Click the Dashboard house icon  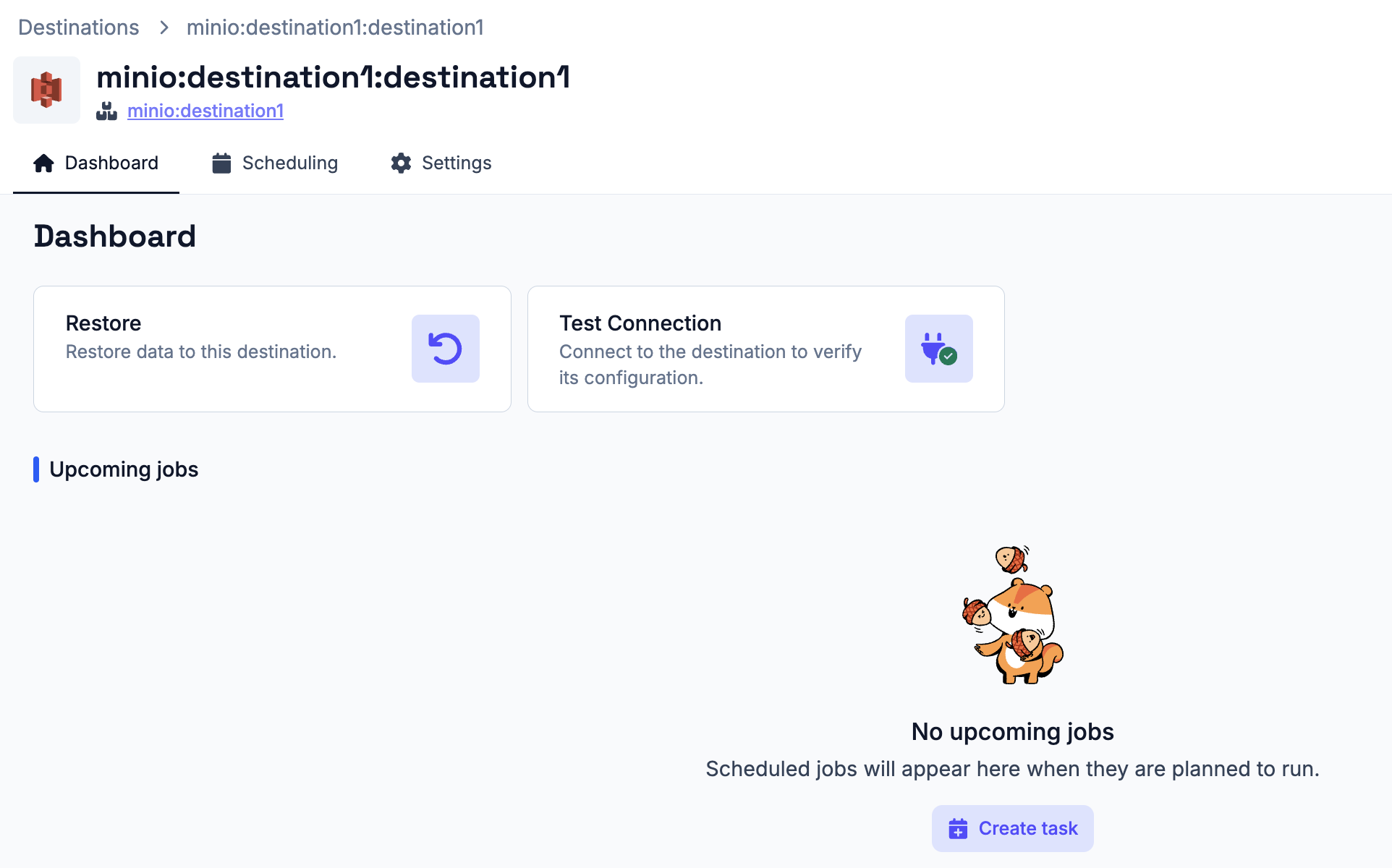(x=43, y=163)
